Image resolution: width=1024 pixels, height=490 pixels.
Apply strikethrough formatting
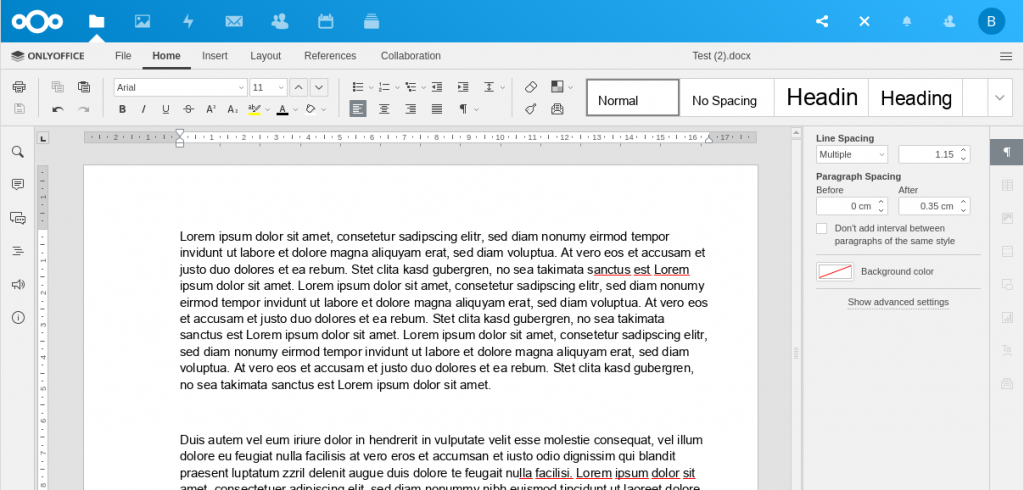point(189,109)
